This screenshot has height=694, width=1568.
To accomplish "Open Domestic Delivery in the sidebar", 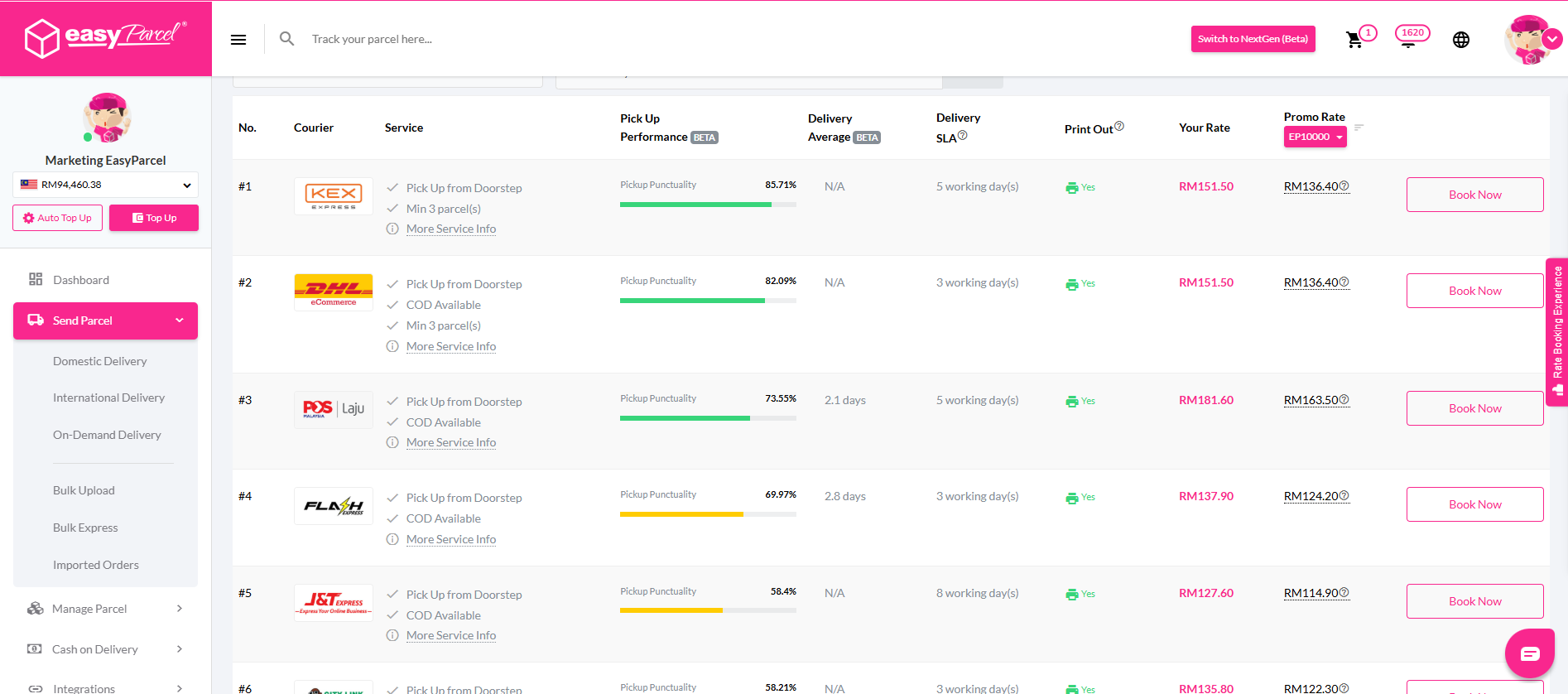I will [x=99, y=361].
